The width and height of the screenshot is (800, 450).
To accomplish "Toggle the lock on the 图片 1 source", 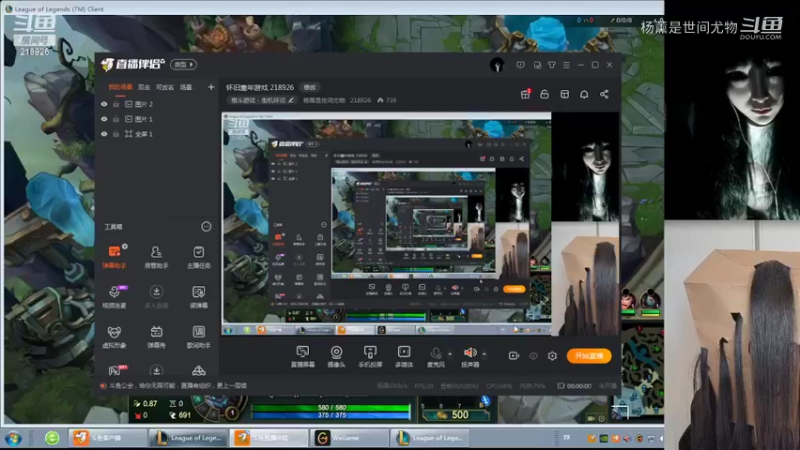I will pyautogui.click(x=116, y=119).
